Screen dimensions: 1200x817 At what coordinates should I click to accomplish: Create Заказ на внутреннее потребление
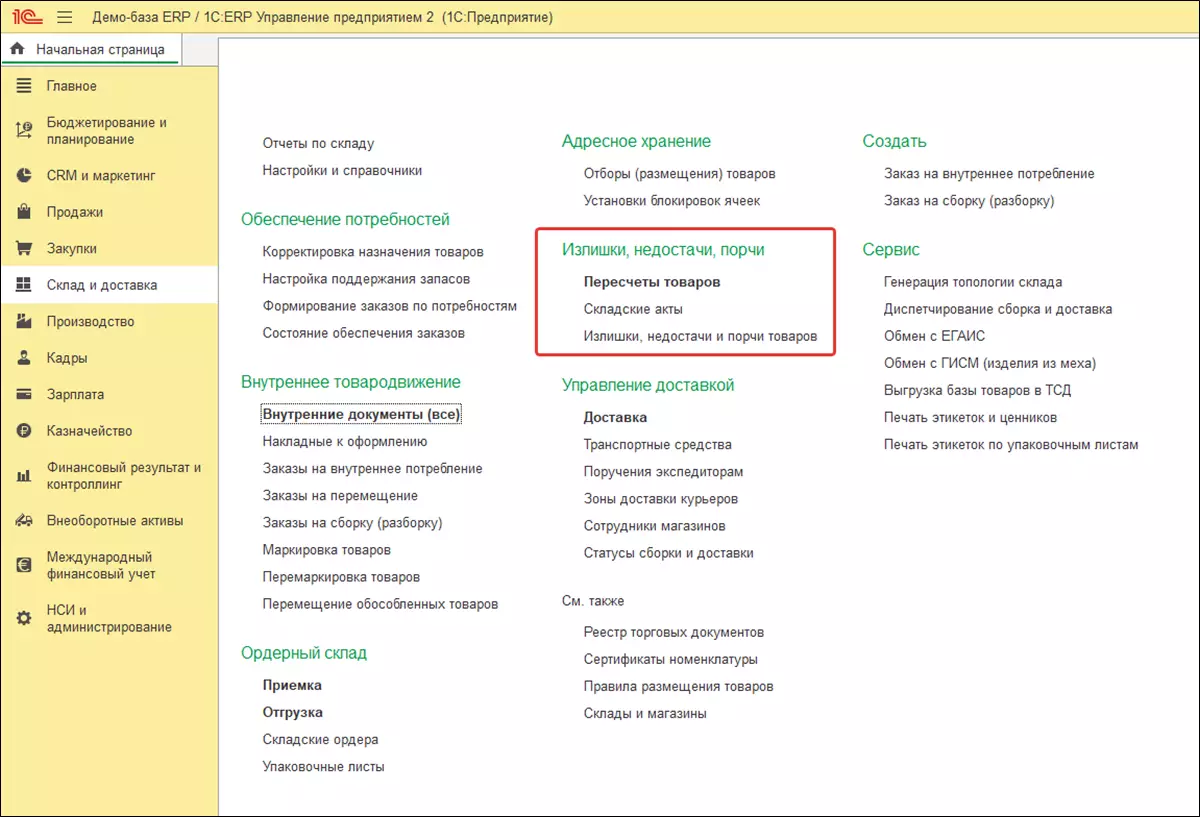[x=989, y=174]
